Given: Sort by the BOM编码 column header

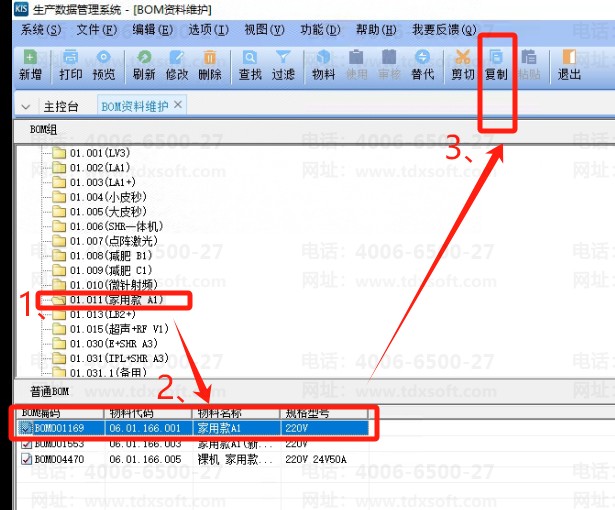Looking at the screenshot, I should 60,413.
